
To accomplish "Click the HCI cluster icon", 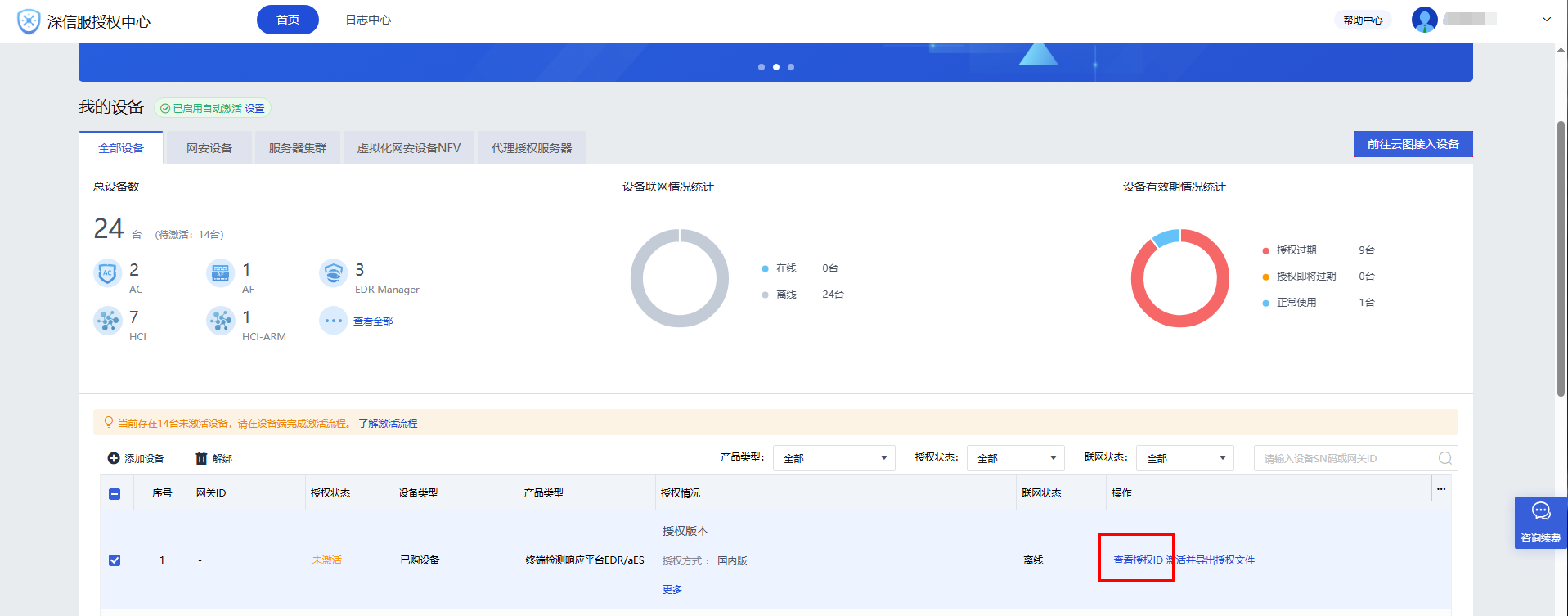I will coord(107,321).
